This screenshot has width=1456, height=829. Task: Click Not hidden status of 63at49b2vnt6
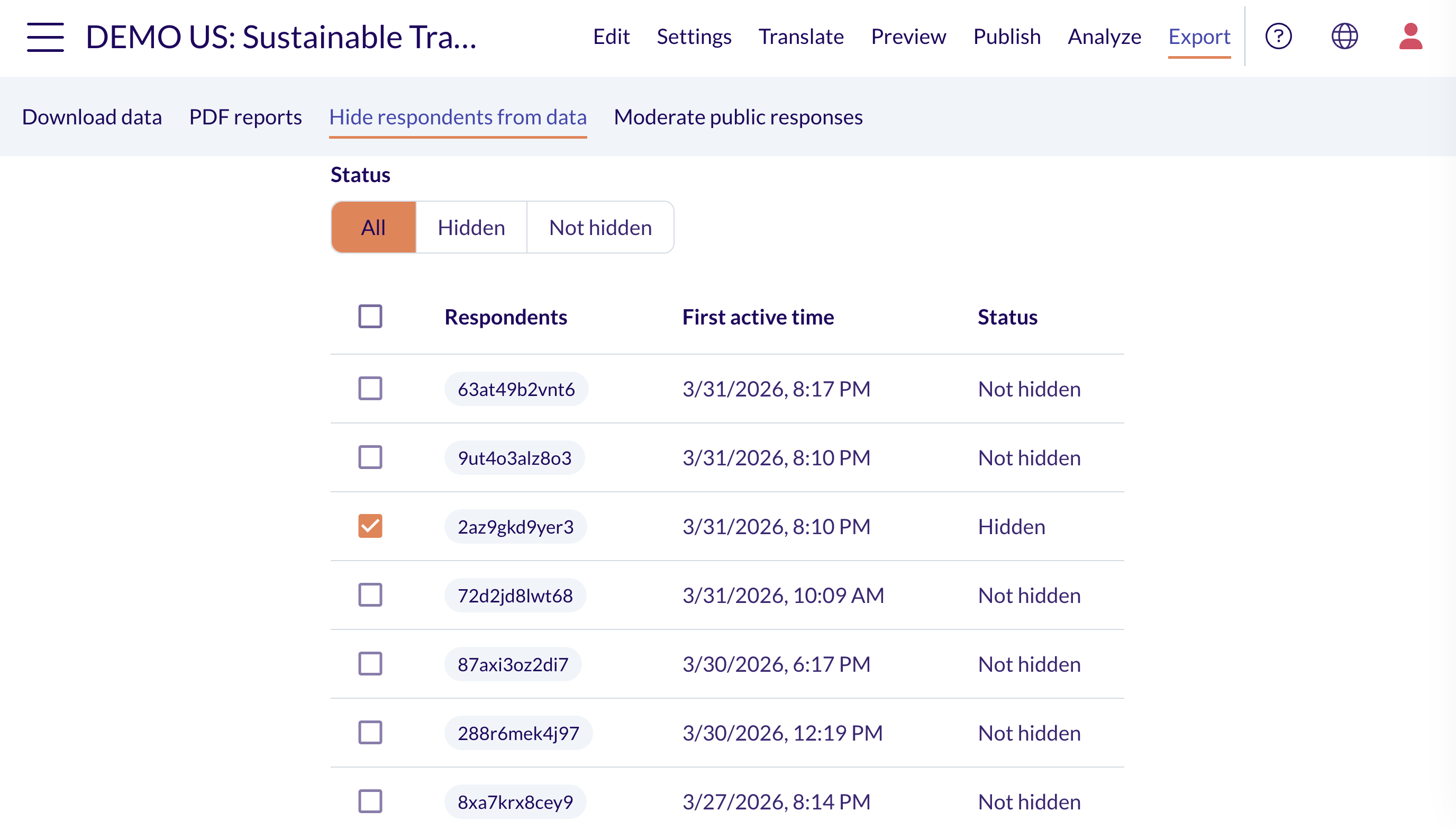(x=1029, y=389)
